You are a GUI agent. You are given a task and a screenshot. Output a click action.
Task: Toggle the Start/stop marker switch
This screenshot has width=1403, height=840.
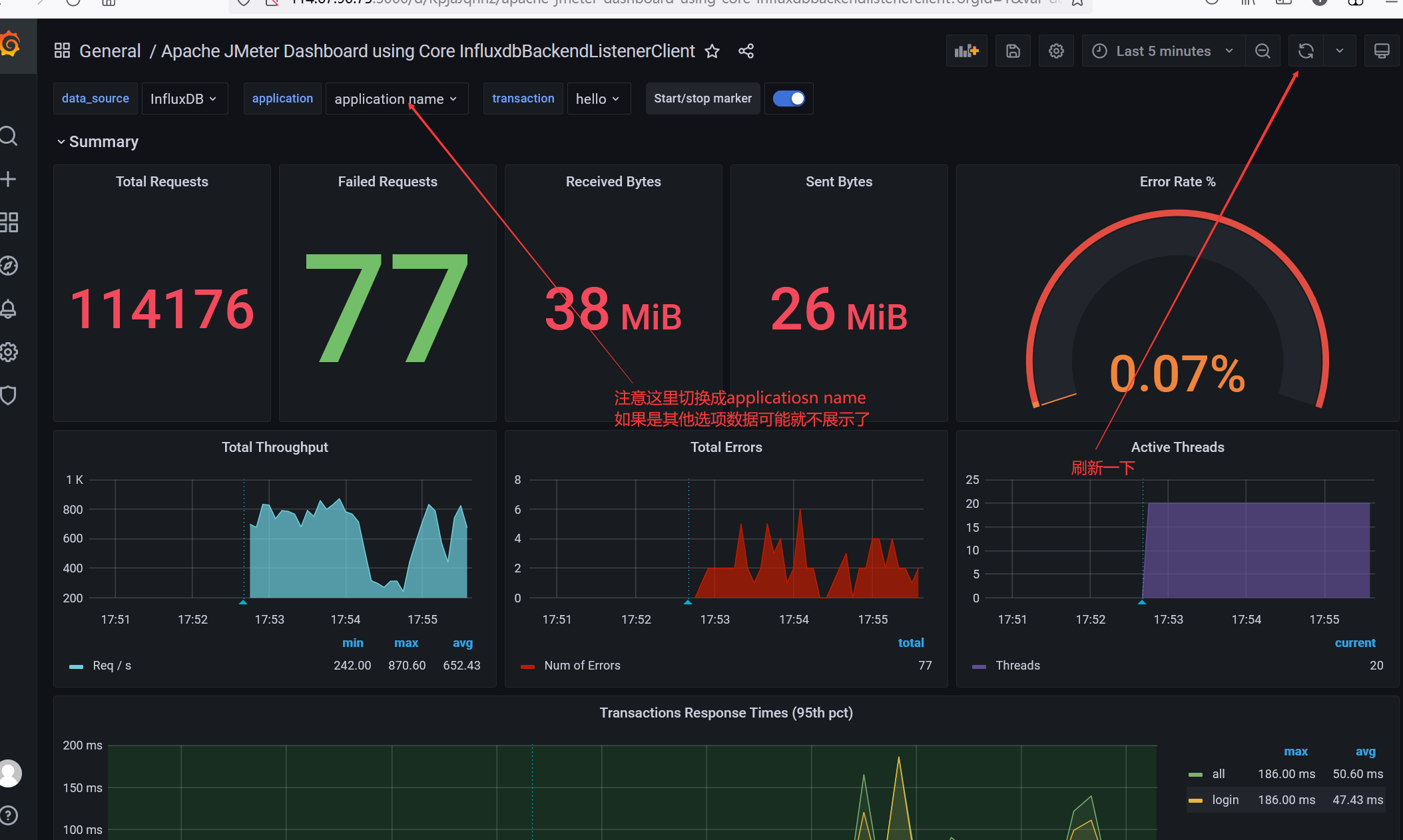789,99
